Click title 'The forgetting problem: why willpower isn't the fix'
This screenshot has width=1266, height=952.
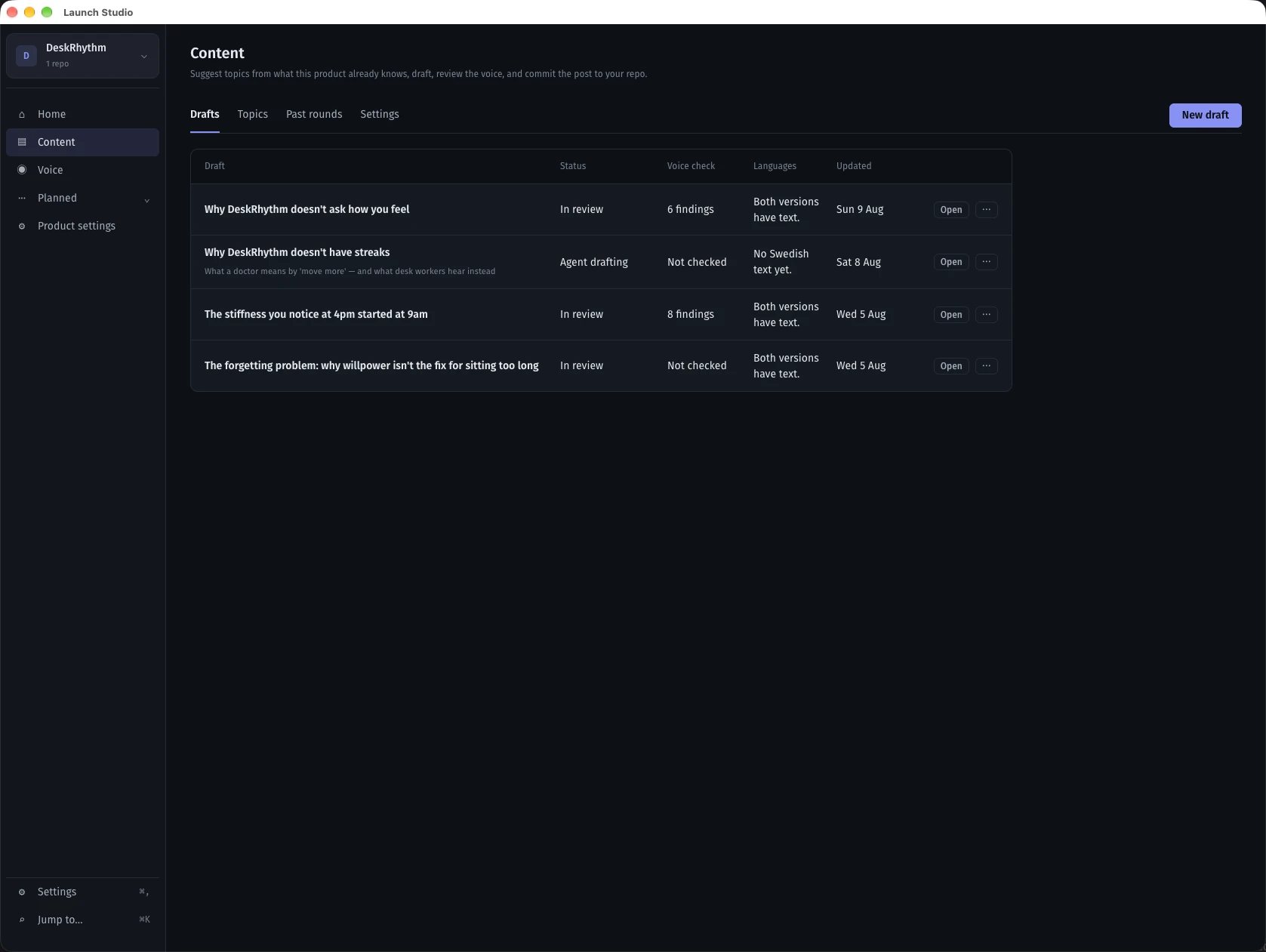[x=371, y=365]
